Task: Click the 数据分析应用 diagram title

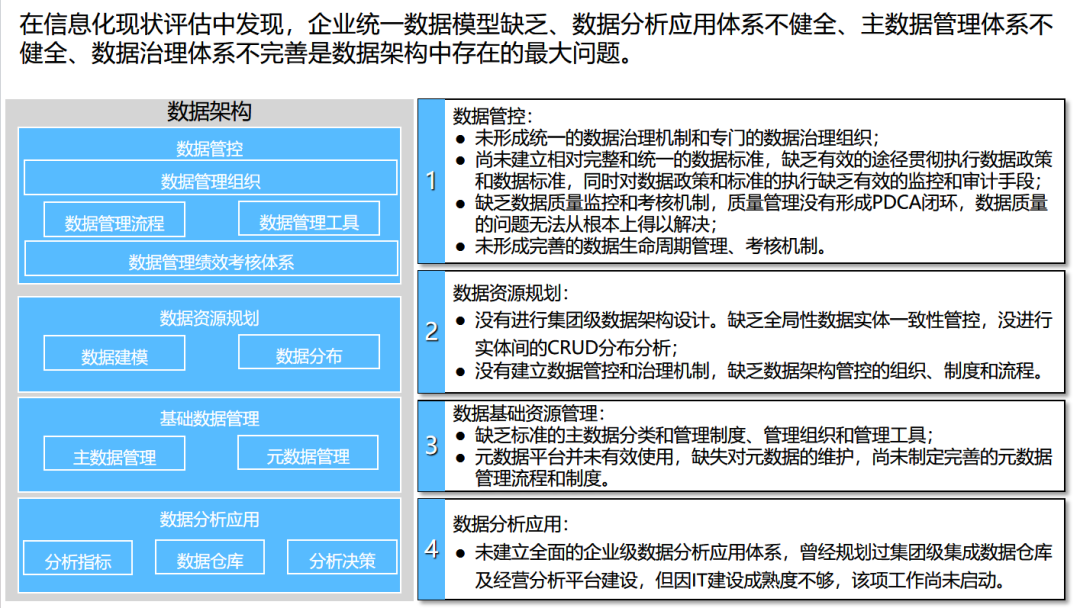Action: pyautogui.click(x=209, y=519)
